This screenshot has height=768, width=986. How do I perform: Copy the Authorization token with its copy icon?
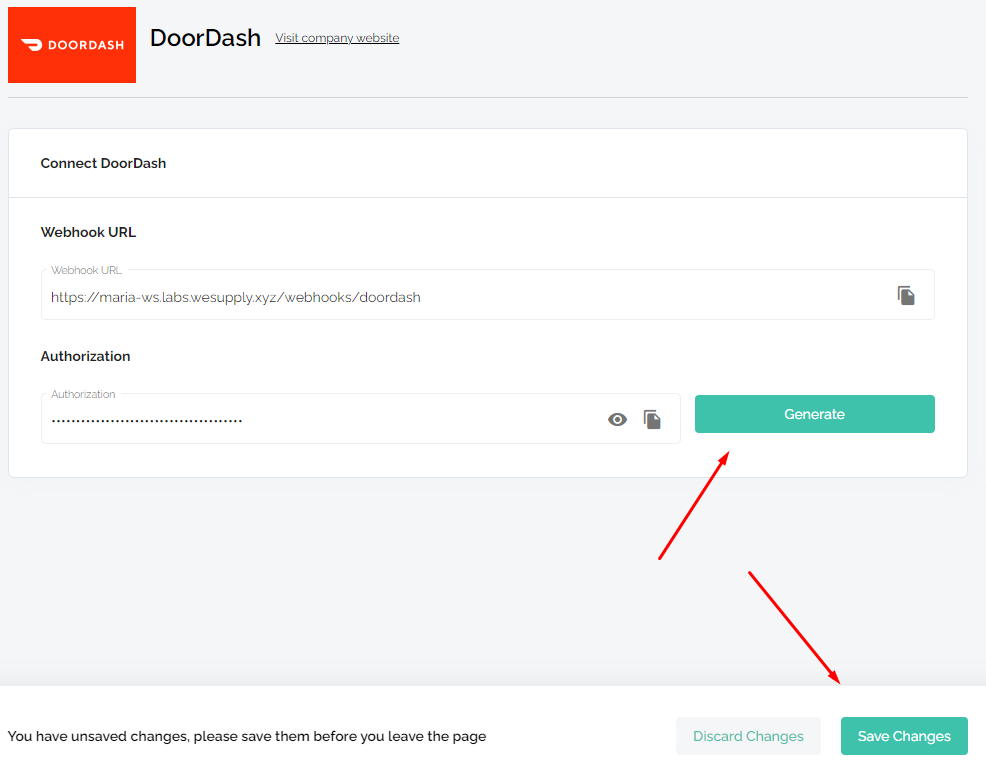pyautogui.click(x=652, y=420)
